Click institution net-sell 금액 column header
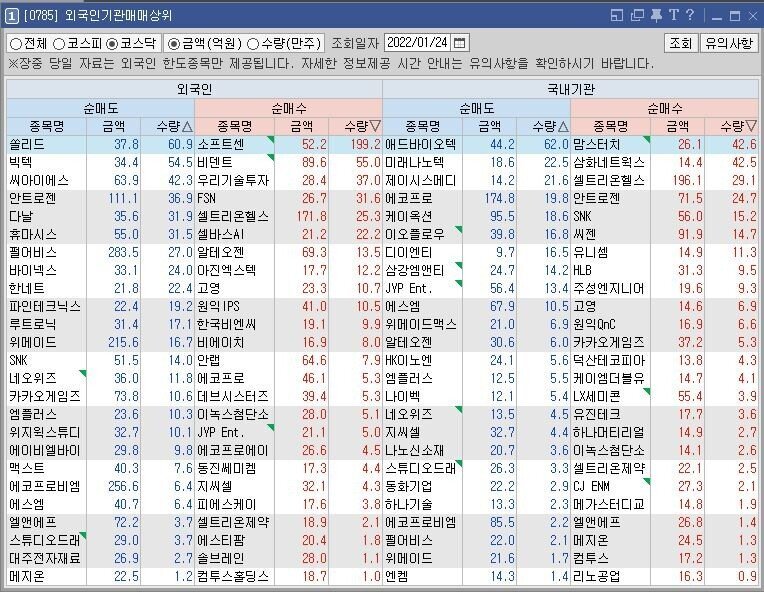 [x=490, y=127]
